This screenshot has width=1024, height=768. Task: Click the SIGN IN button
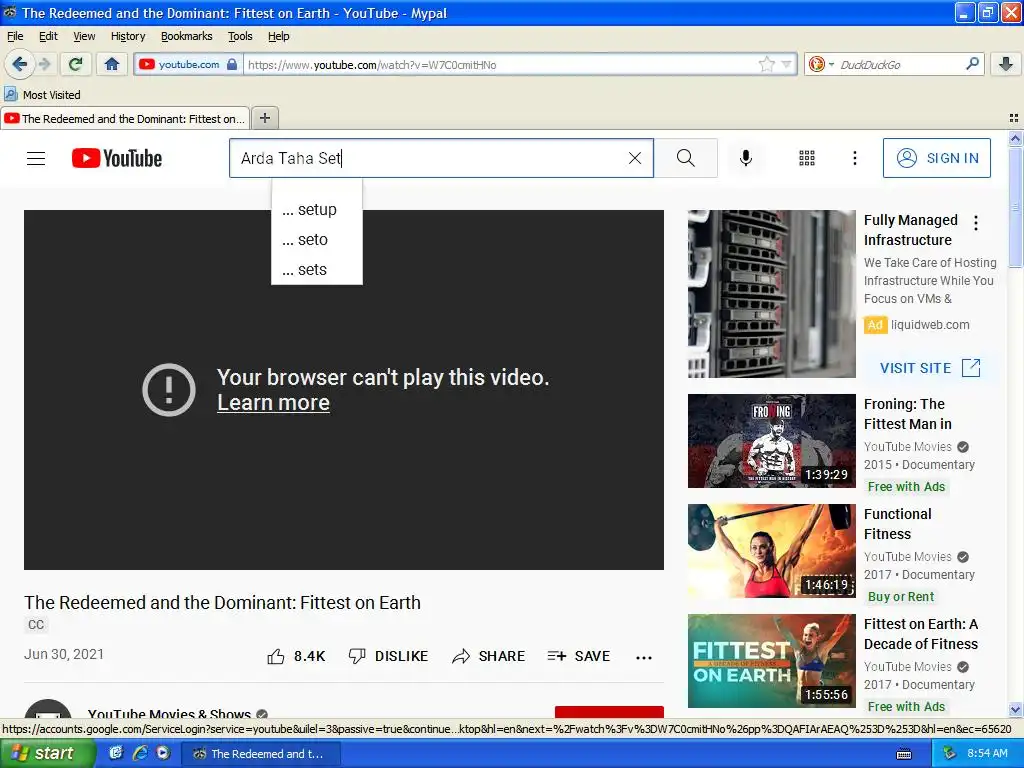(x=936, y=158)
